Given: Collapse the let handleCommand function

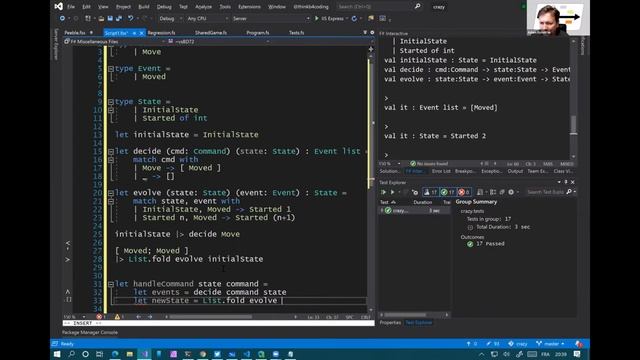Looking at the screenshot, I should (x=111, y=284).
